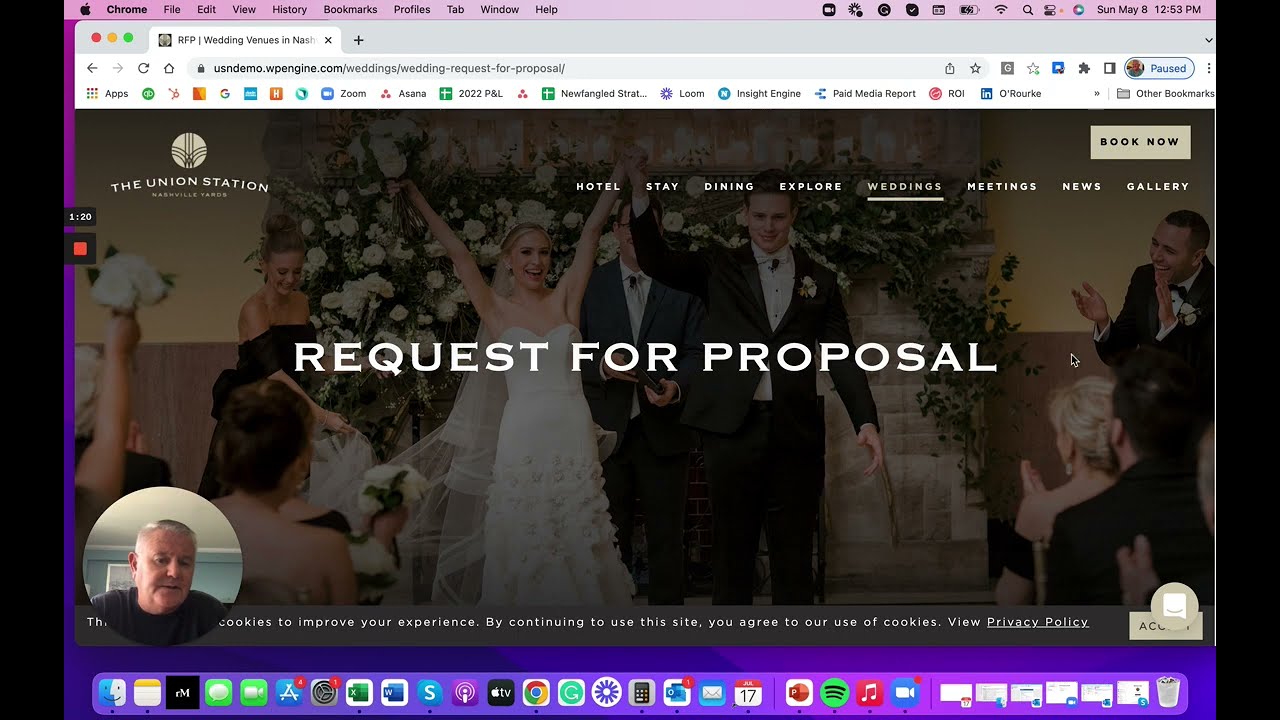Launch Excel from the dock
1280x720 pixels.
click(x=359, y=692)
